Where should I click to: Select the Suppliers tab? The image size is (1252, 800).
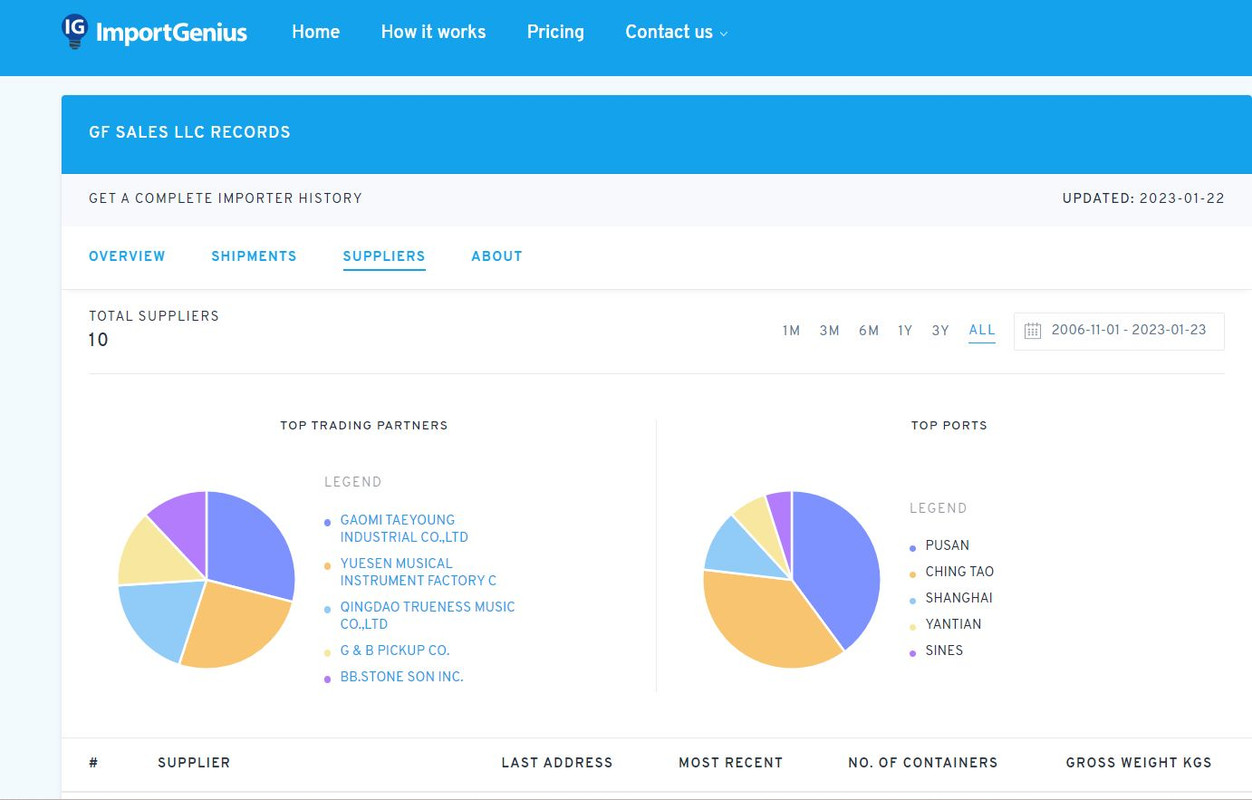point(384,256)
